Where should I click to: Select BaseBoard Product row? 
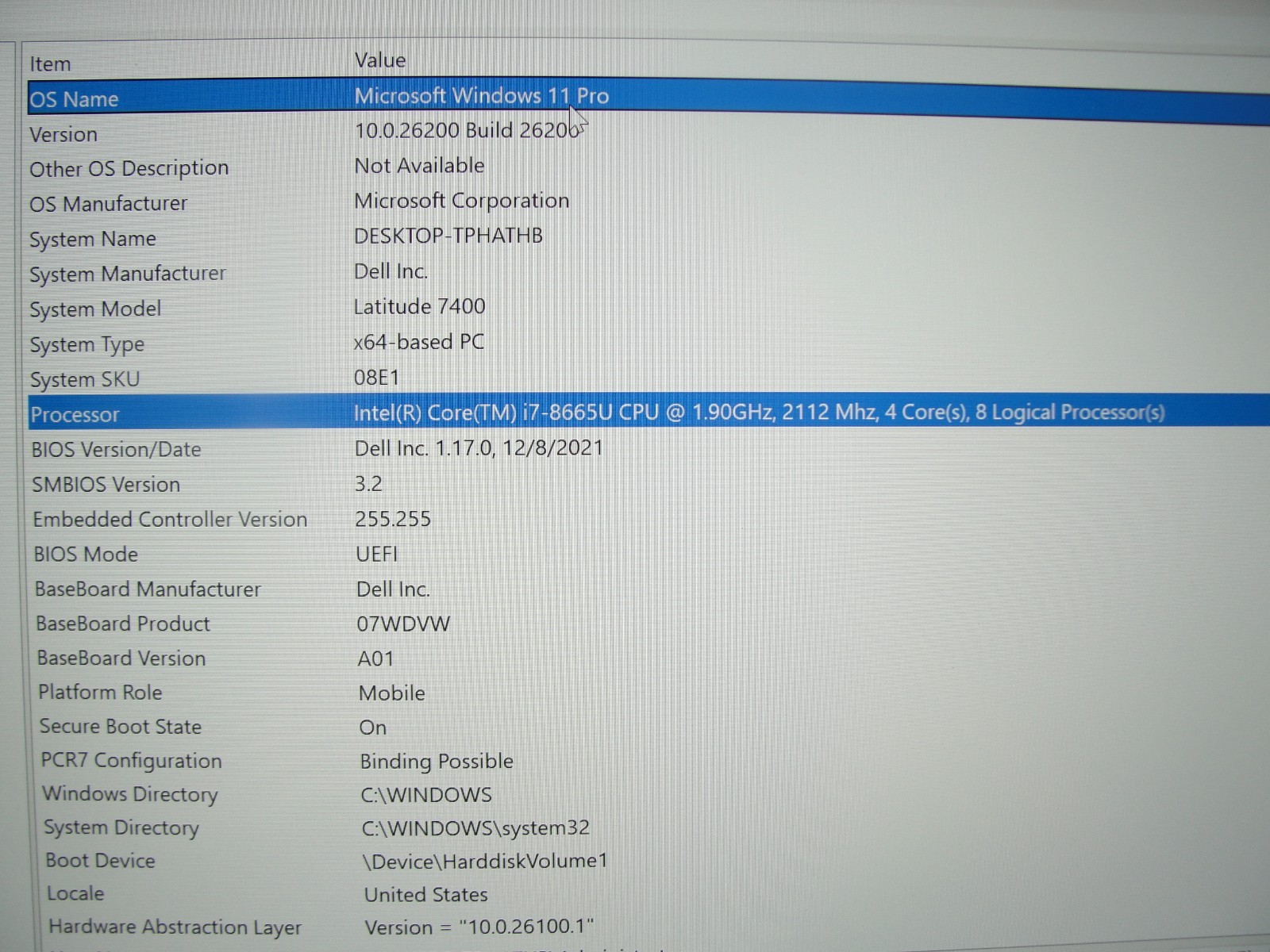123,624
